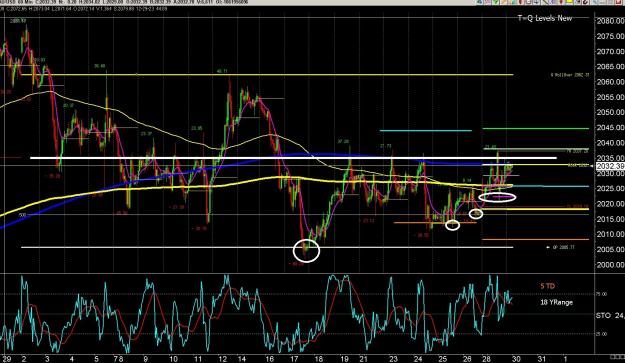The width and height of the screenshot is (625, 363).
Task: Click date label 11 on time axis
Action: 197,359
